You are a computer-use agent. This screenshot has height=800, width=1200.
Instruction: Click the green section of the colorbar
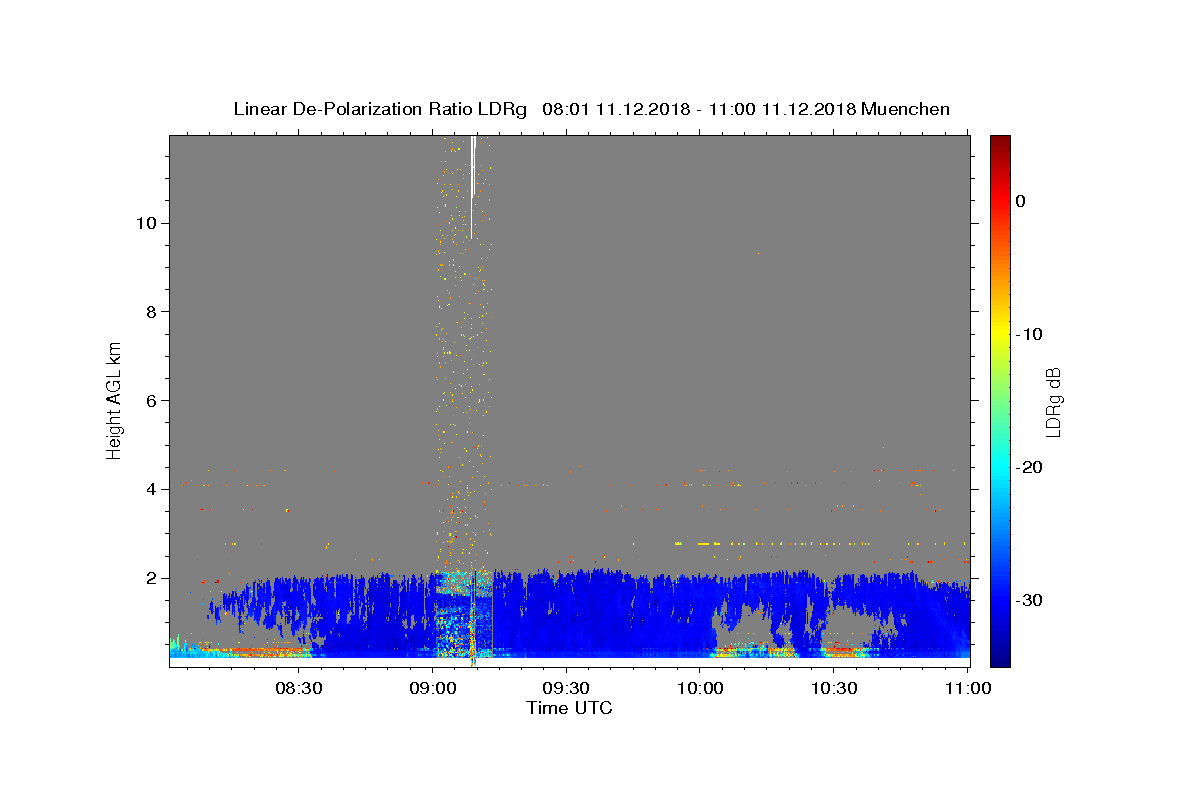coord(1000,400)
